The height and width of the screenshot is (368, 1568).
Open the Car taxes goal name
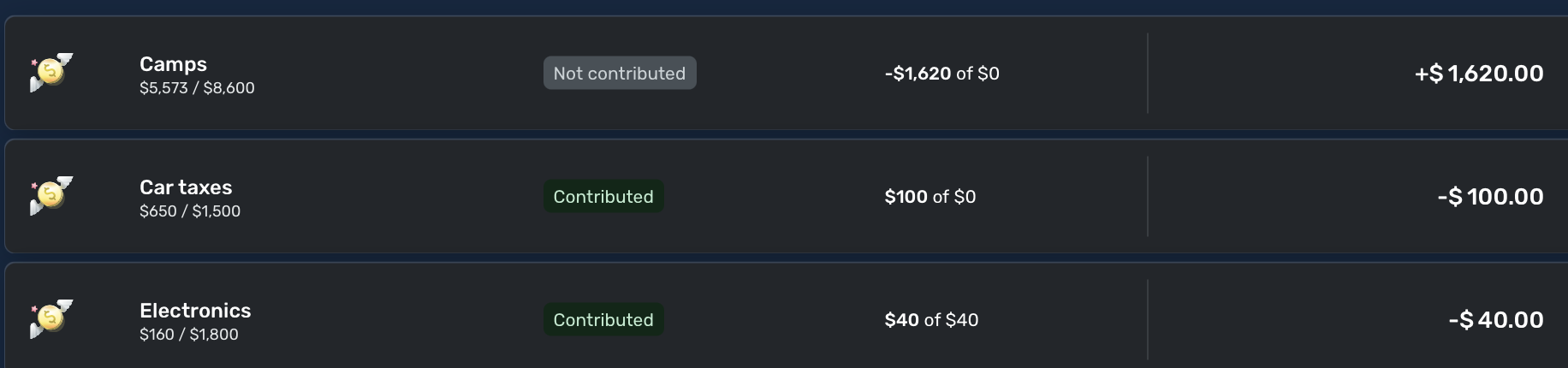tap(186, 187)
